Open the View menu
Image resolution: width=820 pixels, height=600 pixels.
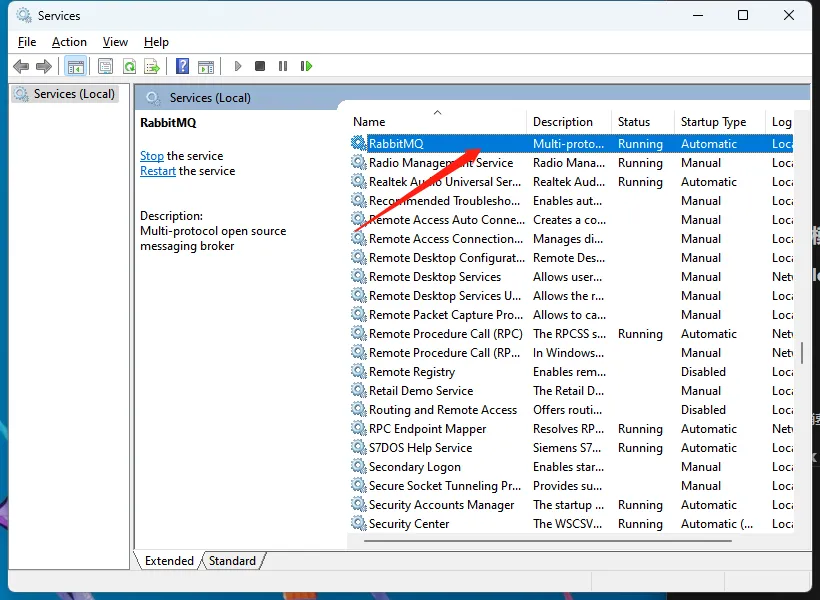coord(115,42)
